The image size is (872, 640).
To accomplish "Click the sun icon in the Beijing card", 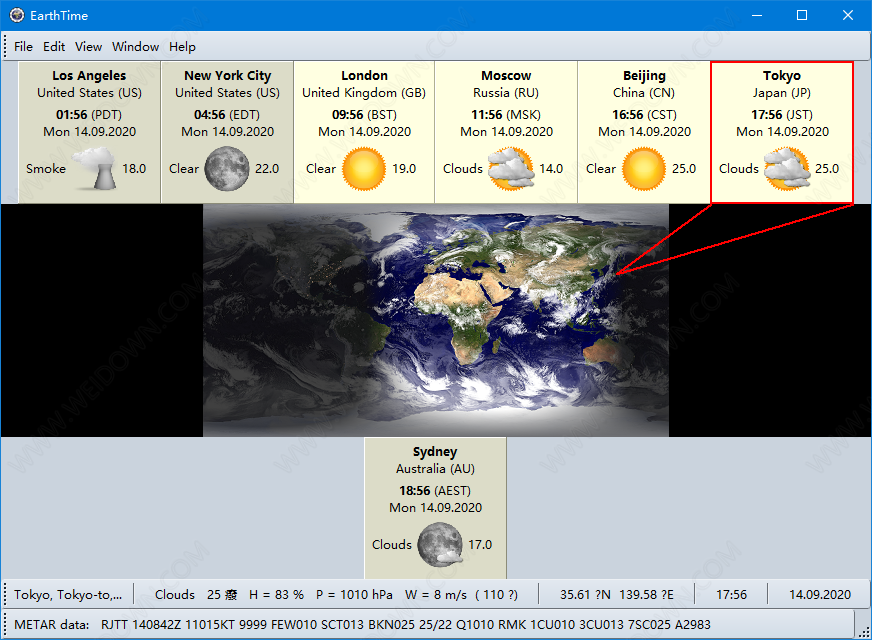I will tap(644, 168).
